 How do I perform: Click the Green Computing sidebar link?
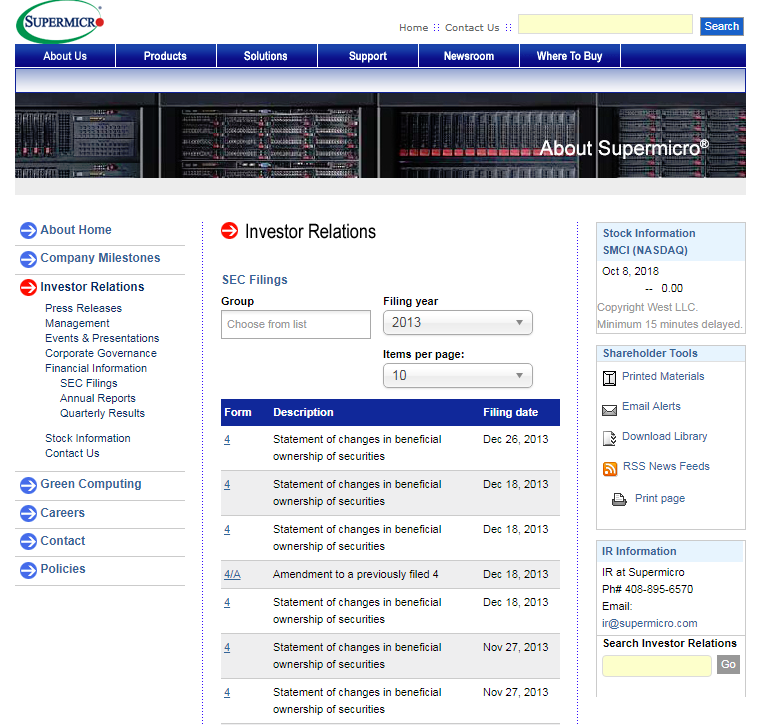pos(91,484)
